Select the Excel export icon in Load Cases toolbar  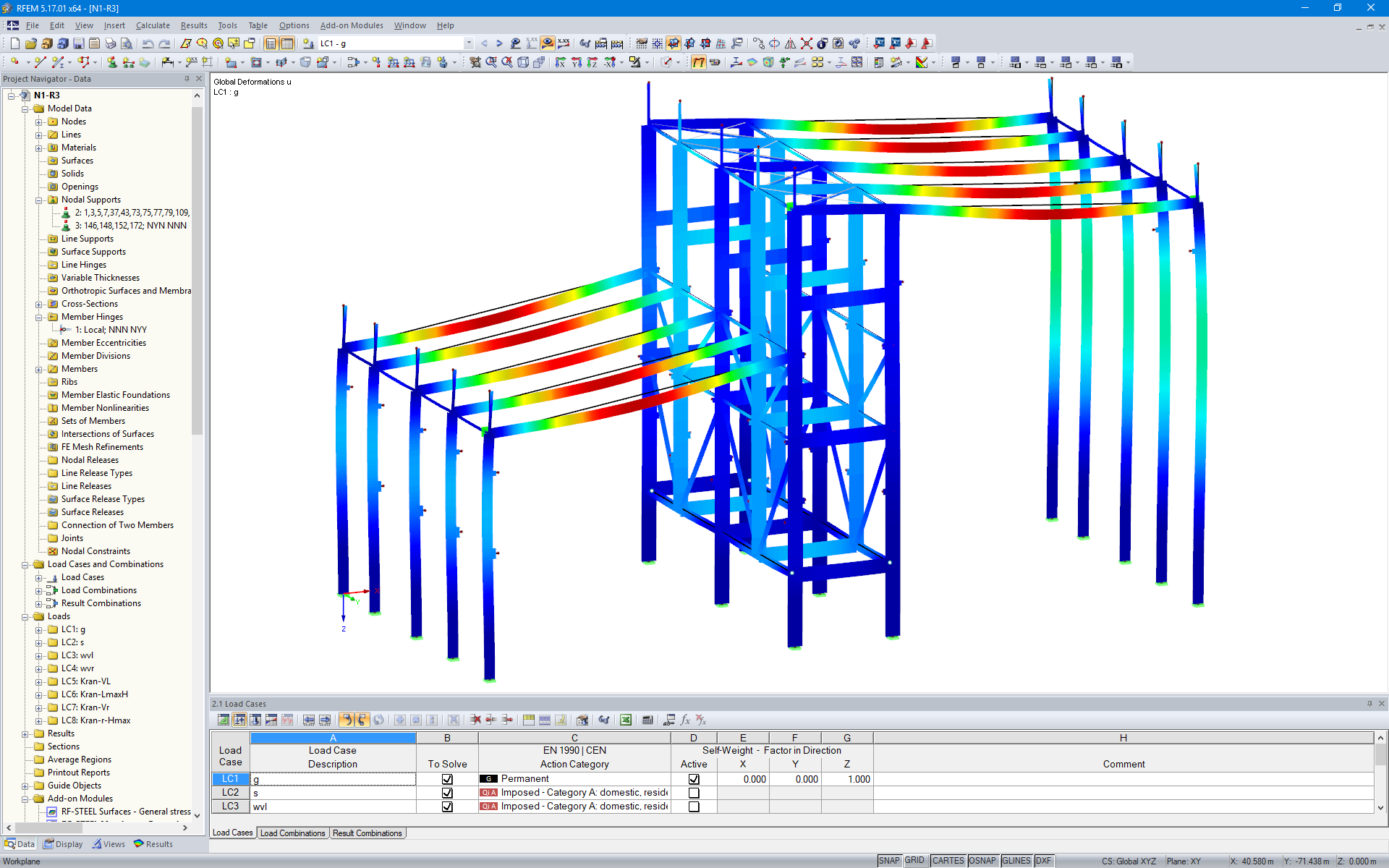(626, 720)
